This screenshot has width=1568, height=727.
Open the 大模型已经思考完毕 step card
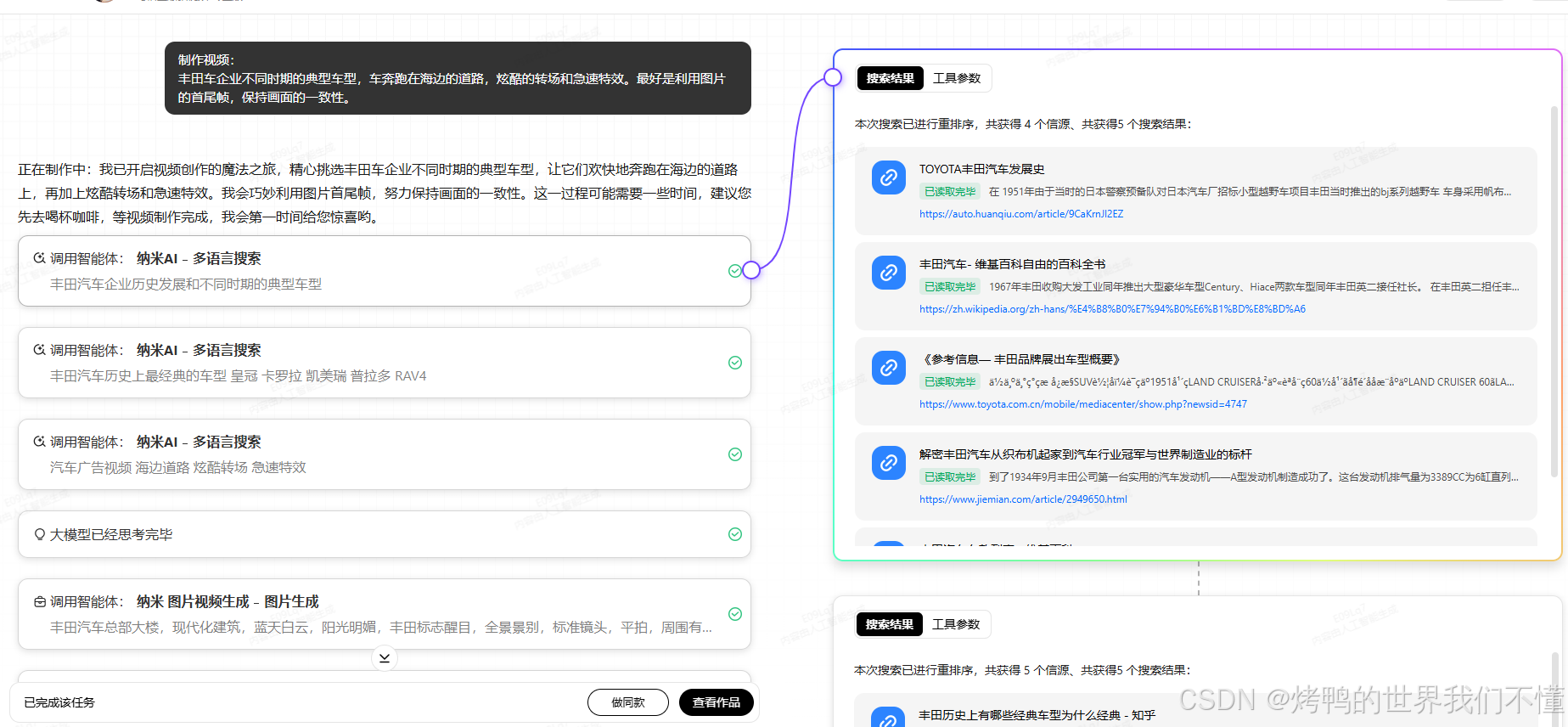click(x=385, y=534)
